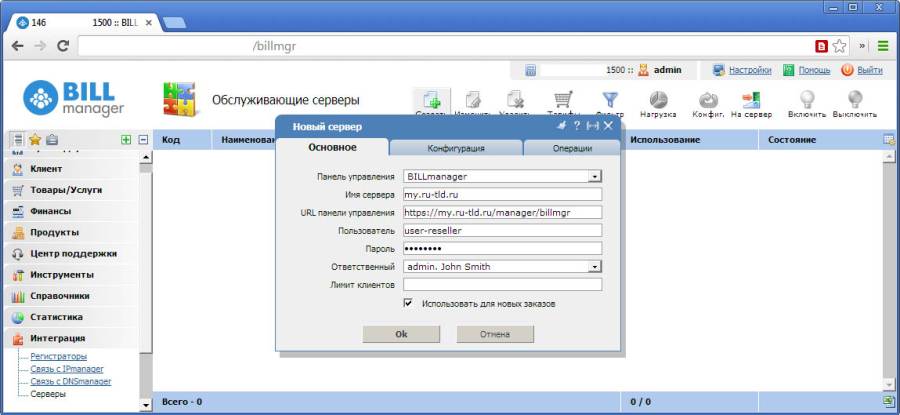Switch to the Основное tab
Image resolution: width=900 pixels, height=415 pixels.
click(x=332, y=148)
